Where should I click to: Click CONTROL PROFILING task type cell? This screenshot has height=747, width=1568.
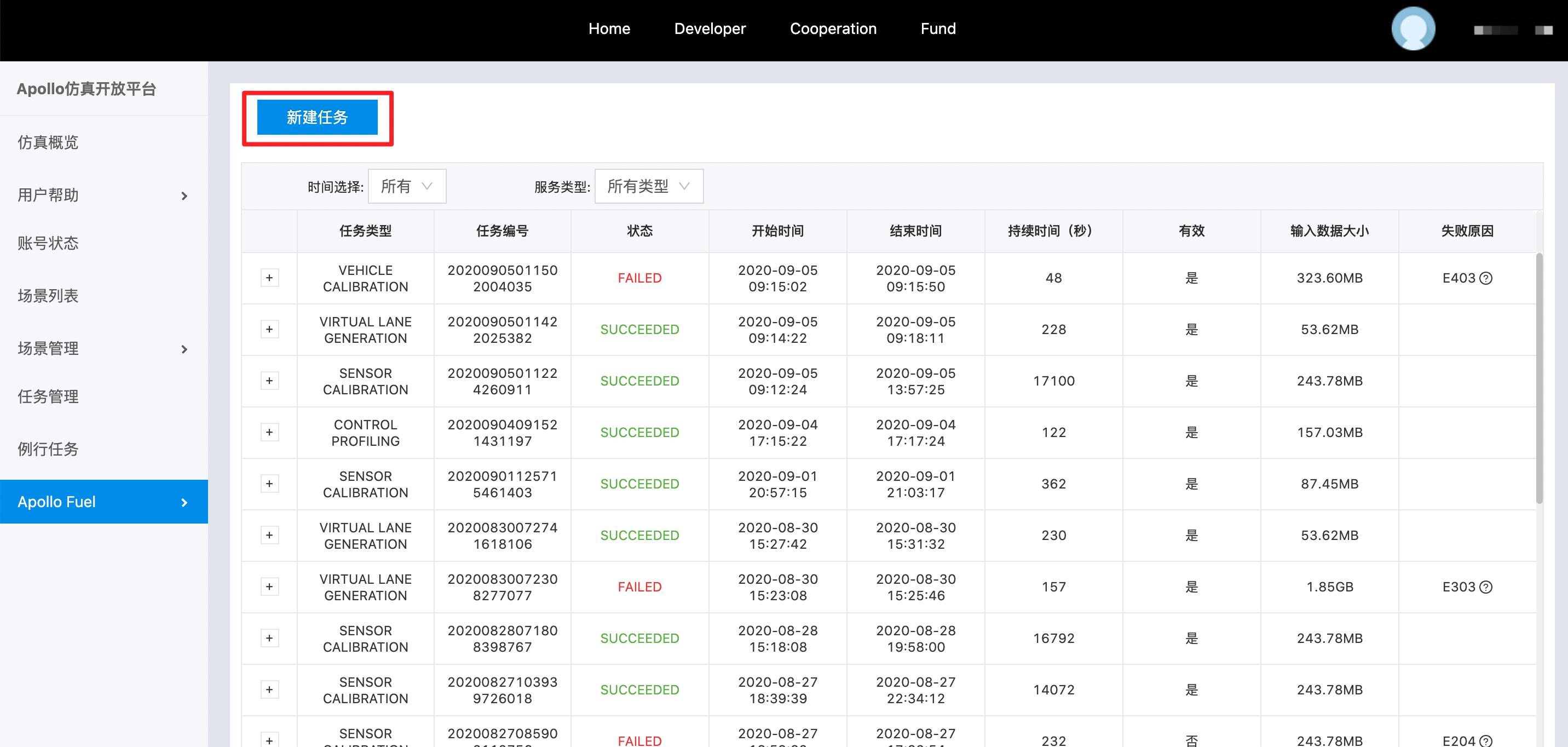coord(365,433)
